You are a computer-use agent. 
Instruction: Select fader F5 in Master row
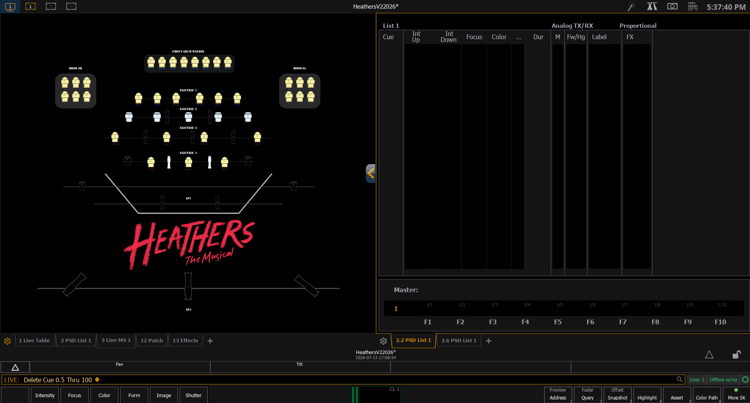pos(558,322)
